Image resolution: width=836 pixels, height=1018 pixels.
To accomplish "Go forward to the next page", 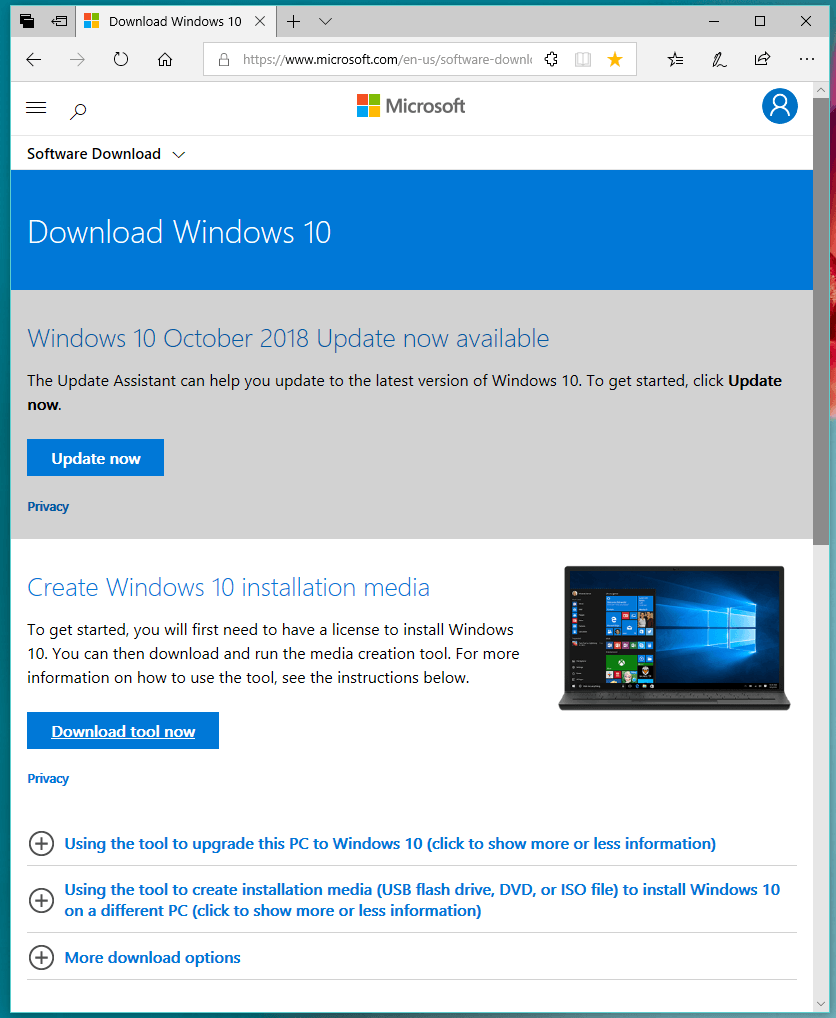I will coord(77,60).
